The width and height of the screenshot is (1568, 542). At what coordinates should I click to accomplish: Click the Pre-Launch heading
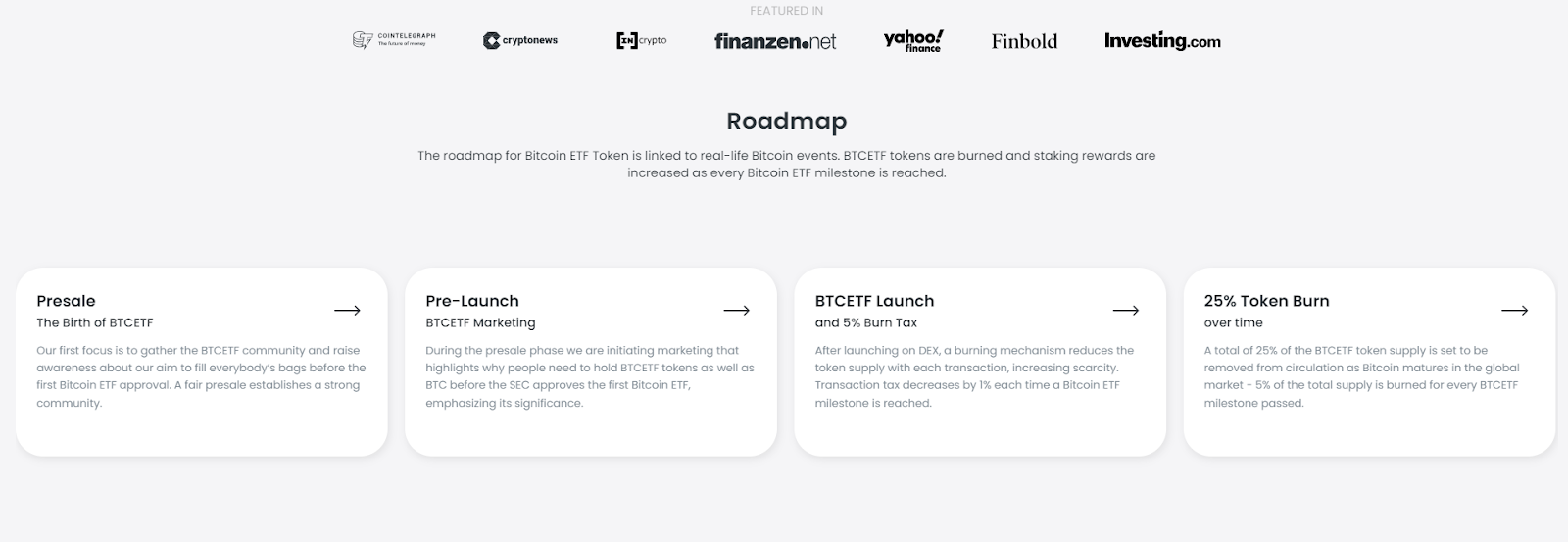coord(472,301)
